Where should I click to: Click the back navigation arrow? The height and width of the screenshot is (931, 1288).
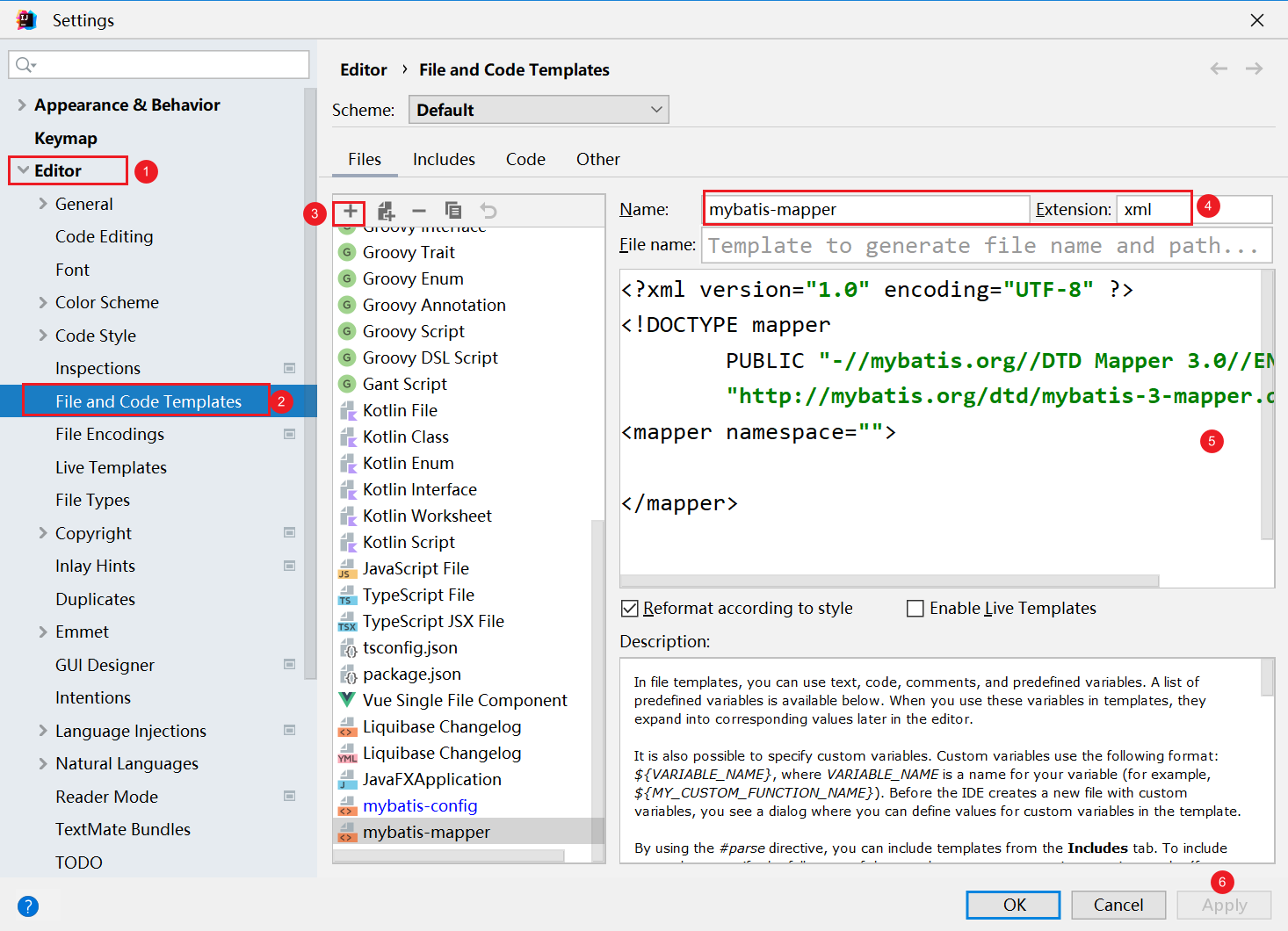tap(1219, 69)
